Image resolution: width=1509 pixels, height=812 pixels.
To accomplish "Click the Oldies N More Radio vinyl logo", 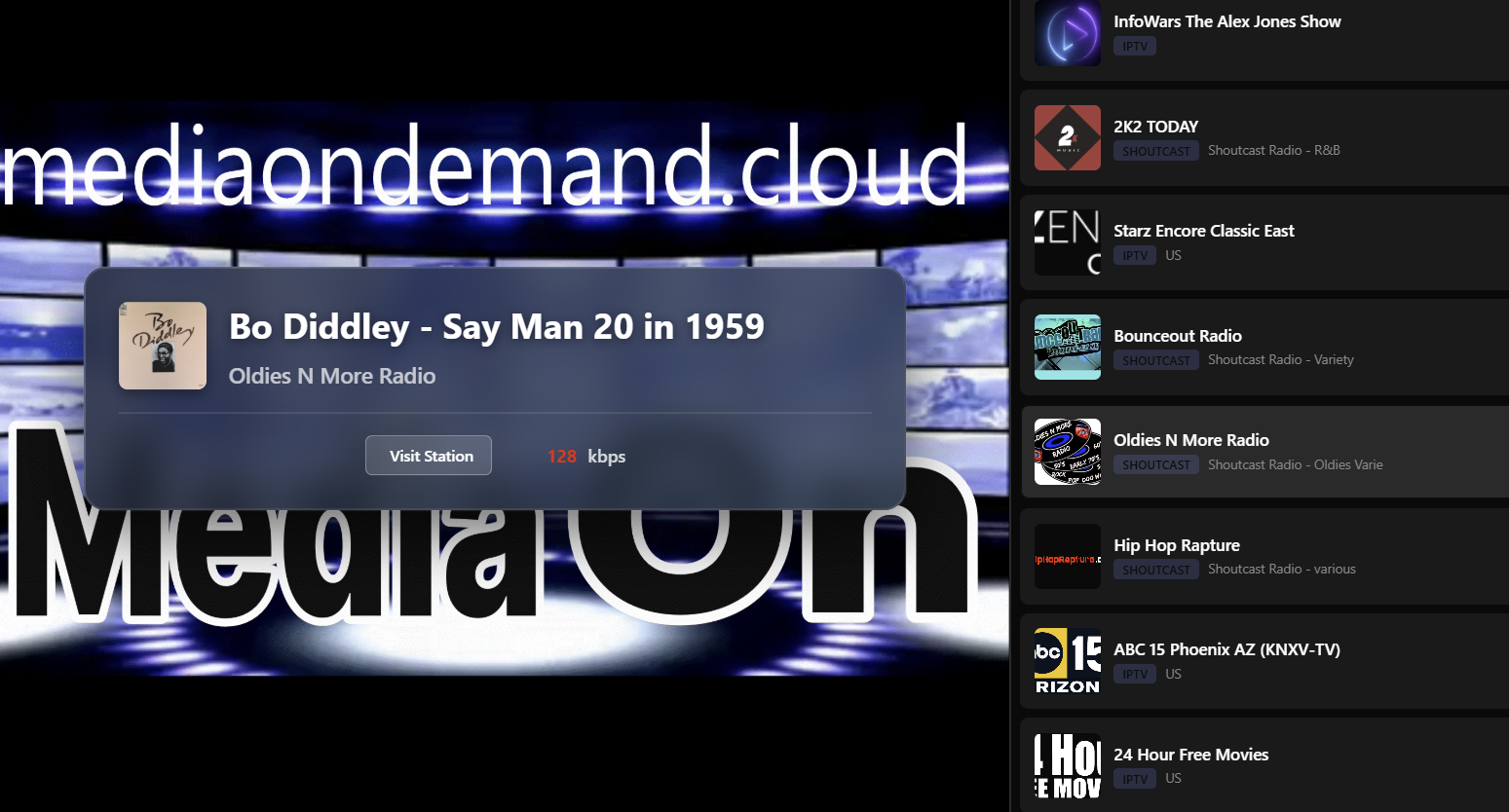I will click(x=1067, y=452).
